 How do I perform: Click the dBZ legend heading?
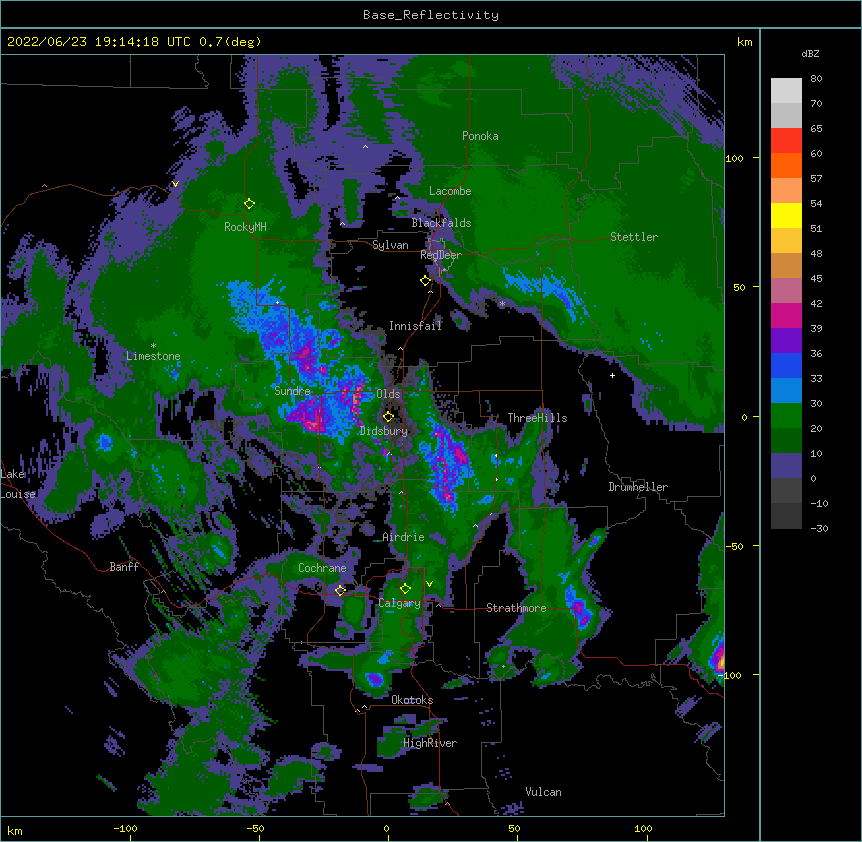[810, 54]
